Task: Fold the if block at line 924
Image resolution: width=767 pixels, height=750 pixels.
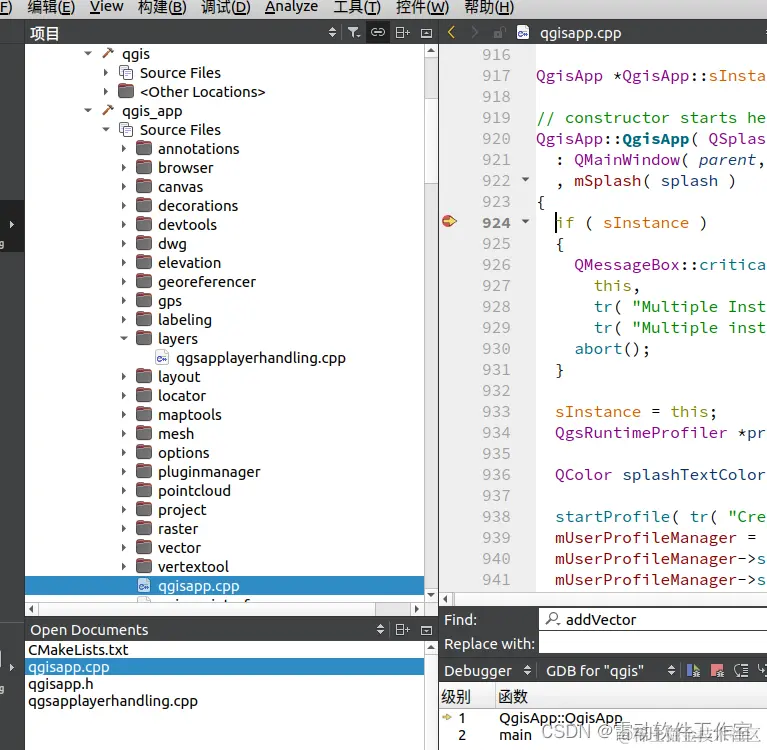Action: pos(525,222)
